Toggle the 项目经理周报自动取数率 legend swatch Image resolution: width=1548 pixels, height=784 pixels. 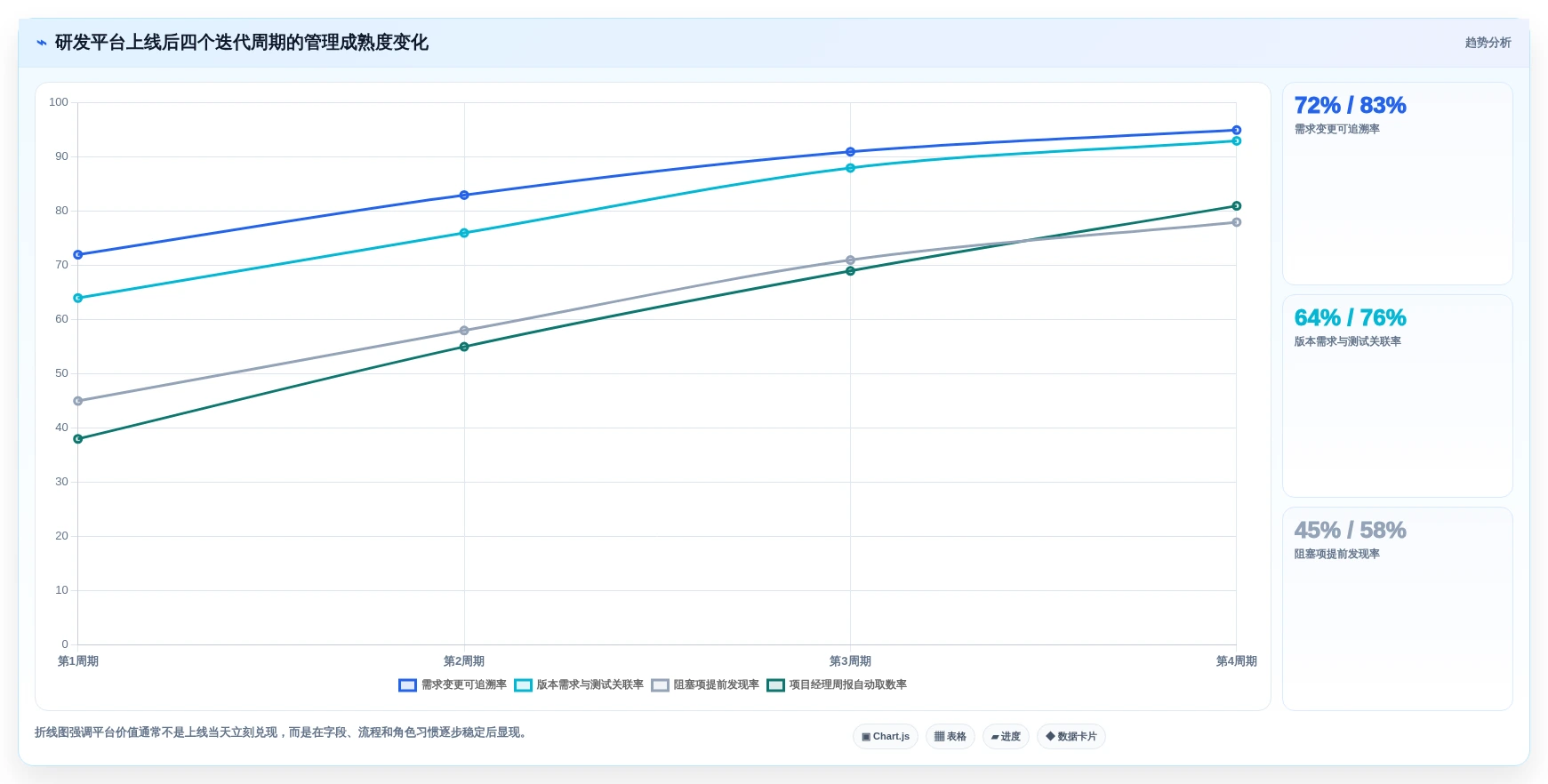(775, 685)
